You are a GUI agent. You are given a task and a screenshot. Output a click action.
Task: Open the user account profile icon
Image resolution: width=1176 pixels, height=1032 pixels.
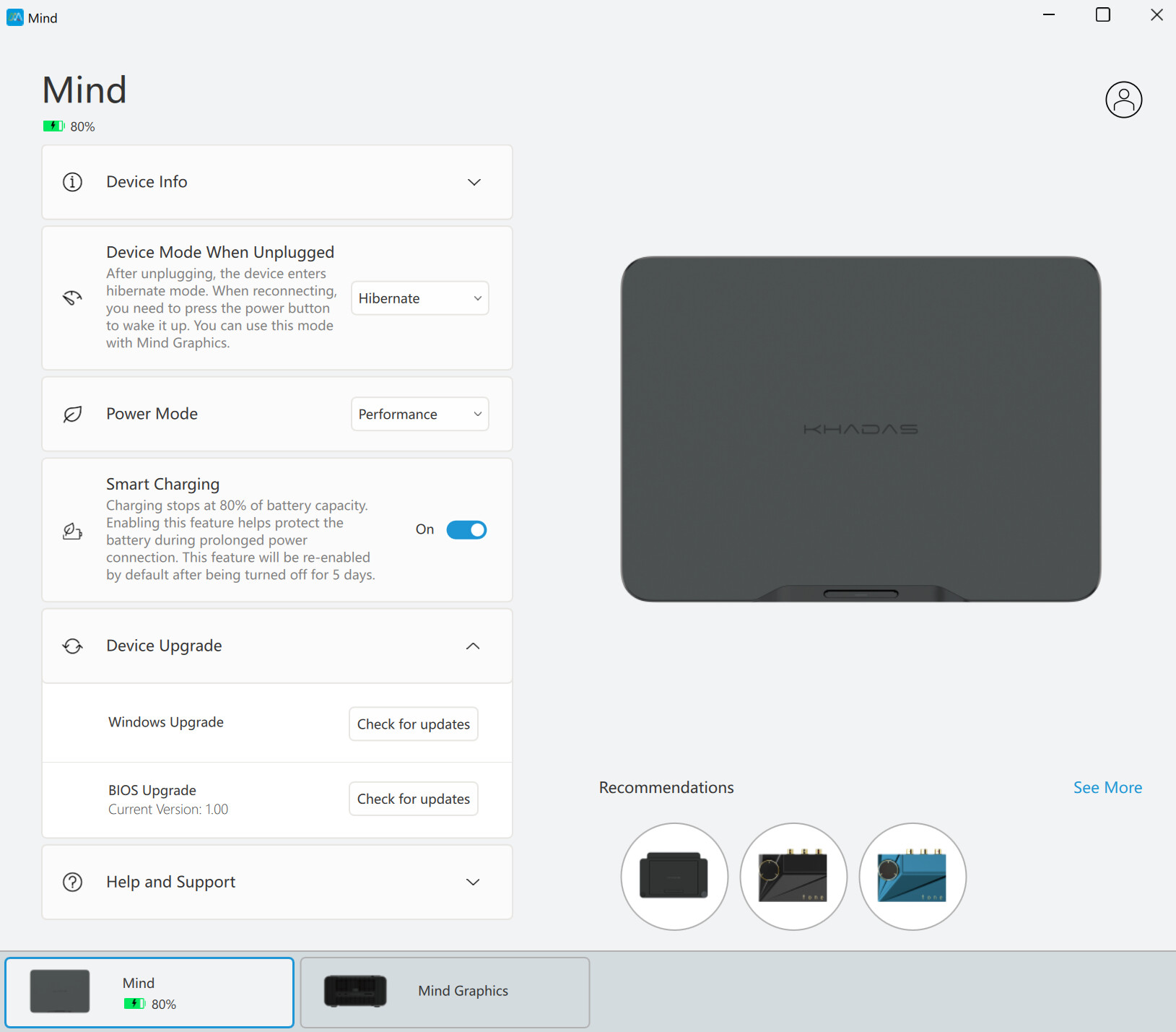[1123, 100]
